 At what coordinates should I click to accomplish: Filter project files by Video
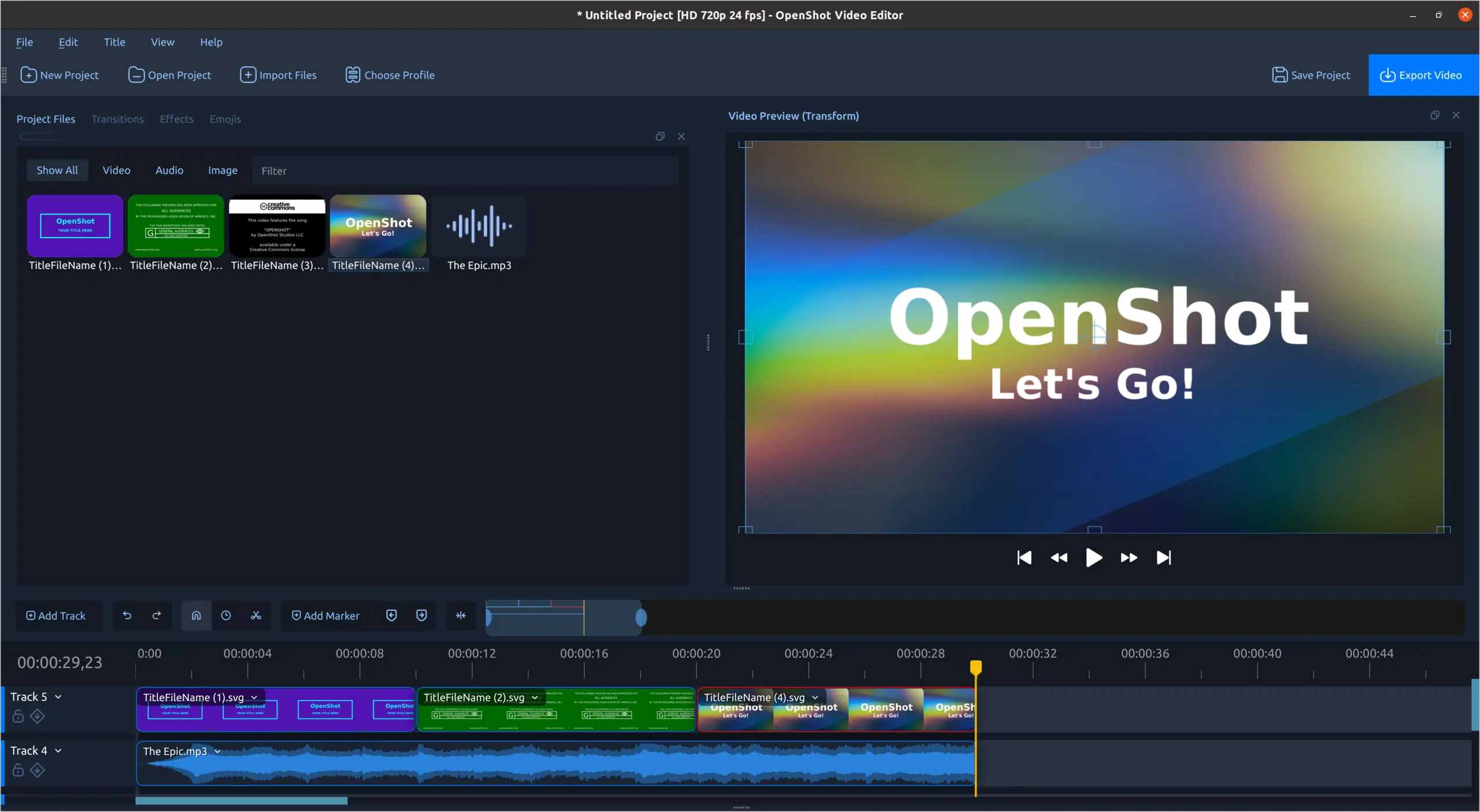116,170
